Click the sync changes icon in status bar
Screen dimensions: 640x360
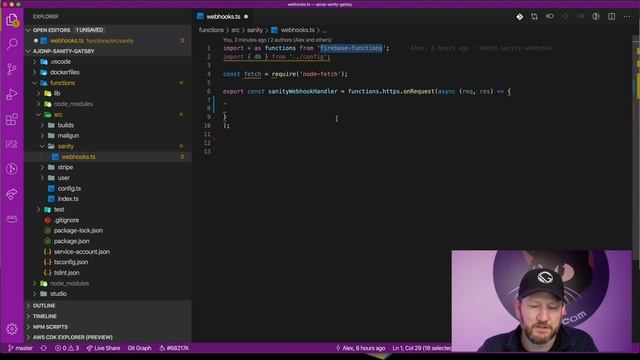(44, 348)
